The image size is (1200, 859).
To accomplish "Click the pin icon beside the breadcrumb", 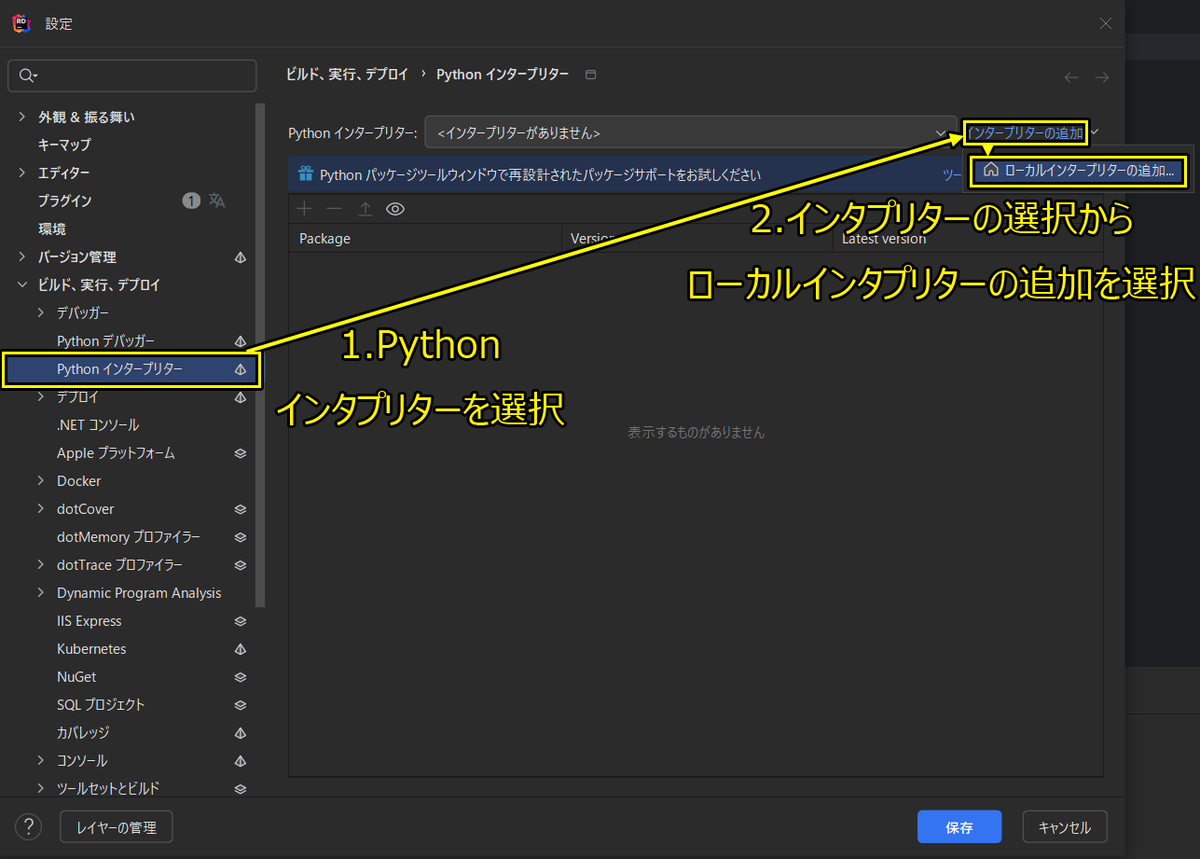I will (590, 73).
